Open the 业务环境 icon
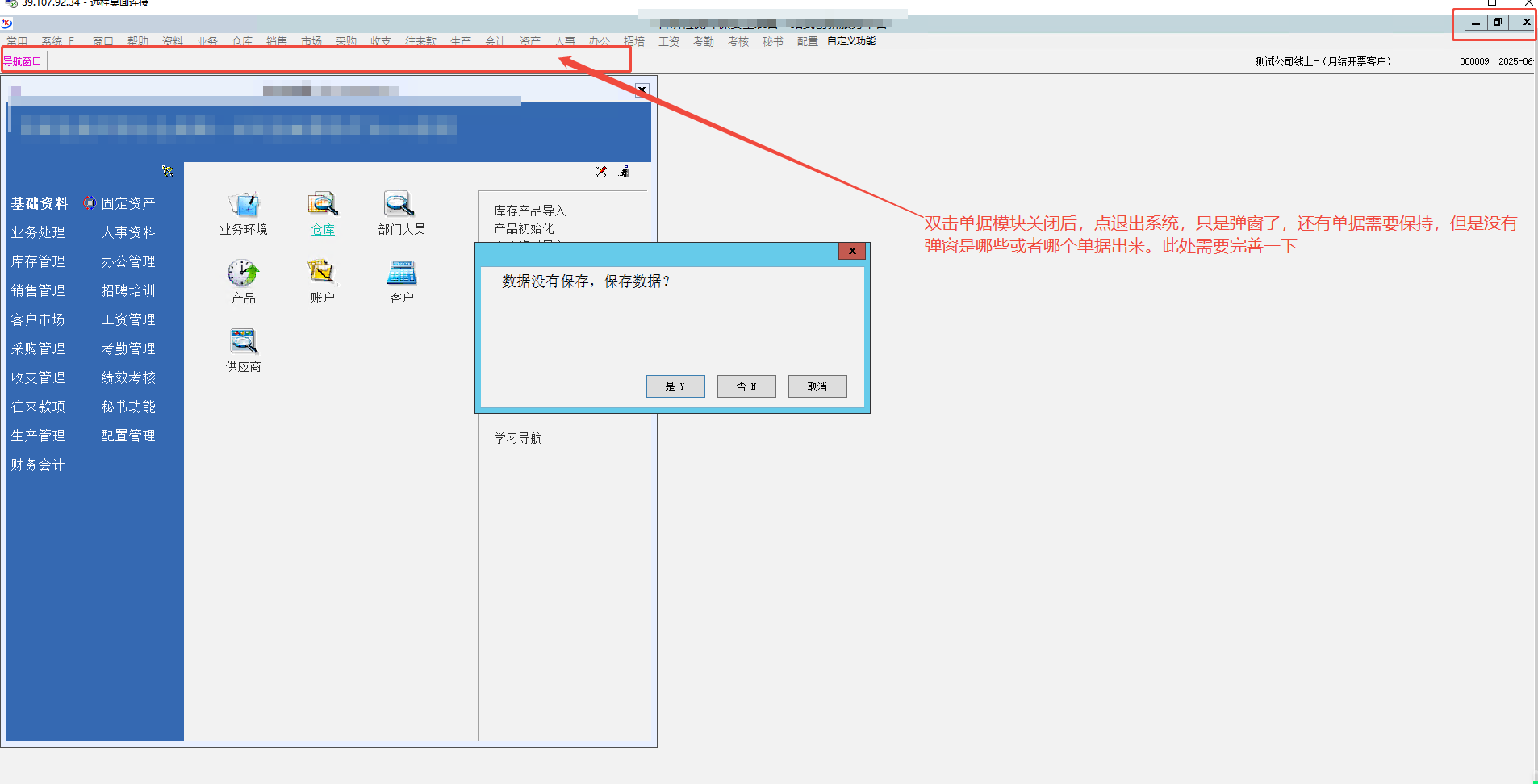The image size is (1538, 784). (243, 205)
